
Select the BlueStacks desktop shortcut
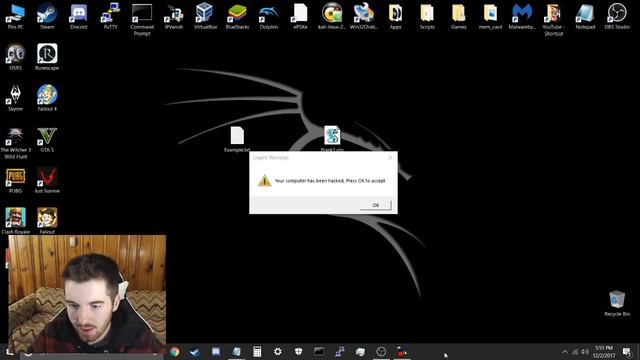click(x=237, y=16)
